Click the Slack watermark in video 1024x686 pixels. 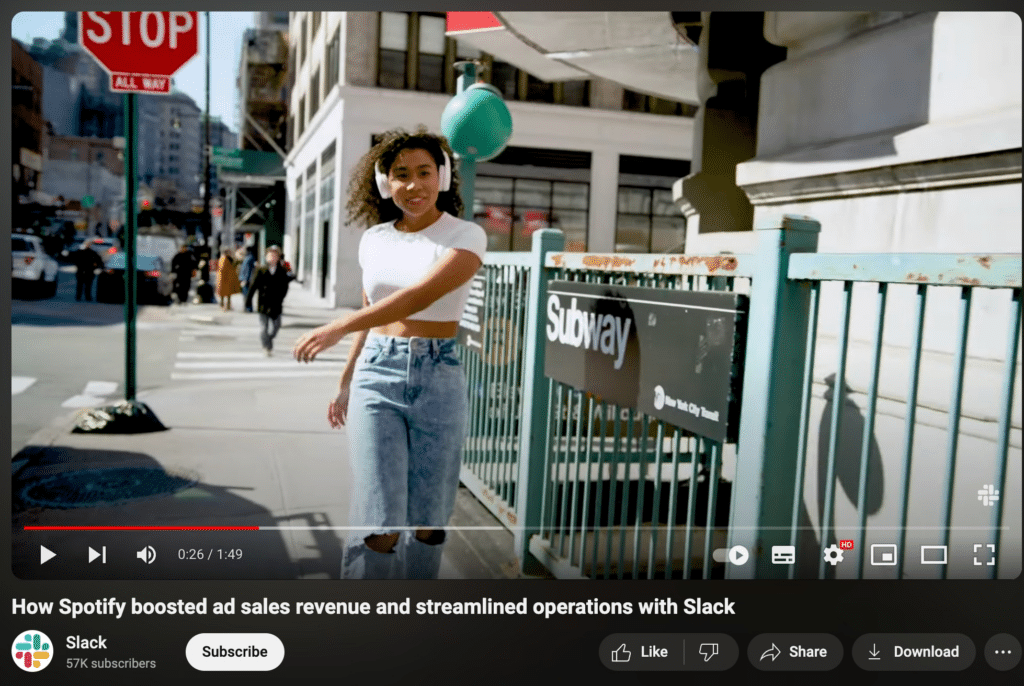coord(988,495)
